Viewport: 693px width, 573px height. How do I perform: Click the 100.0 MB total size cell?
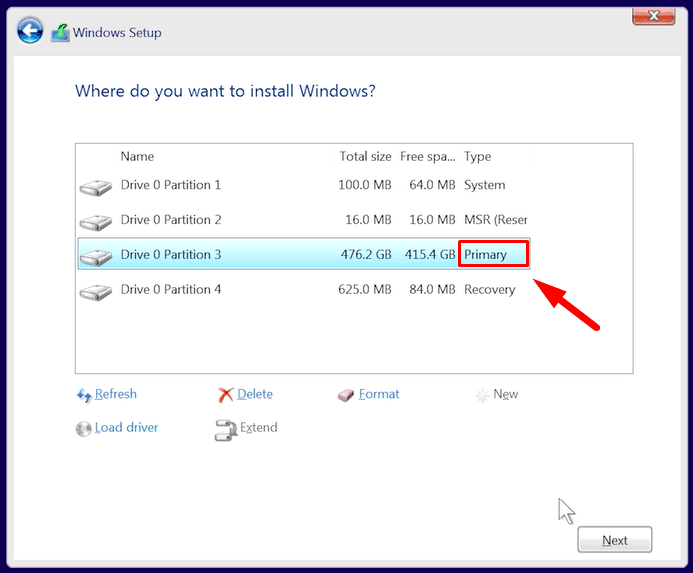pyautogui.click(x=365, y=185)
